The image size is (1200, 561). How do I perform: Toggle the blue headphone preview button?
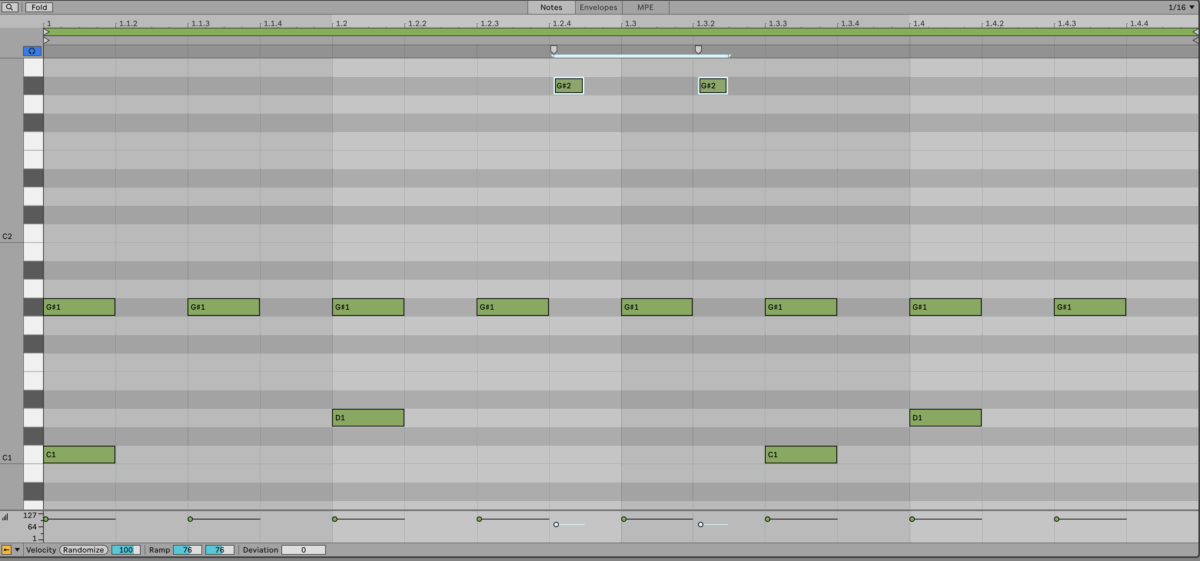[33, 51]
